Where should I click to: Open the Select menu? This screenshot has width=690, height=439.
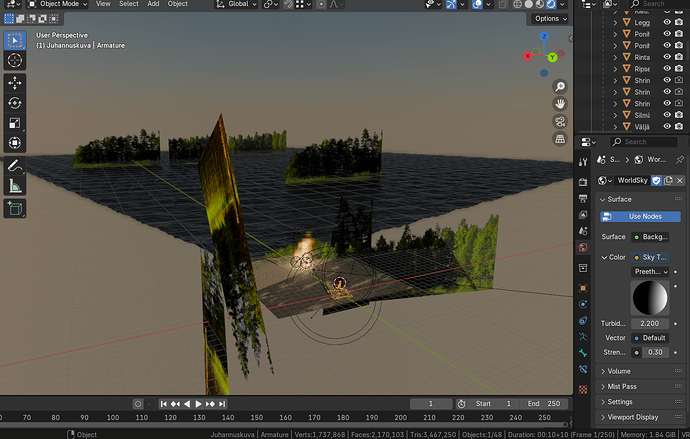128,4
